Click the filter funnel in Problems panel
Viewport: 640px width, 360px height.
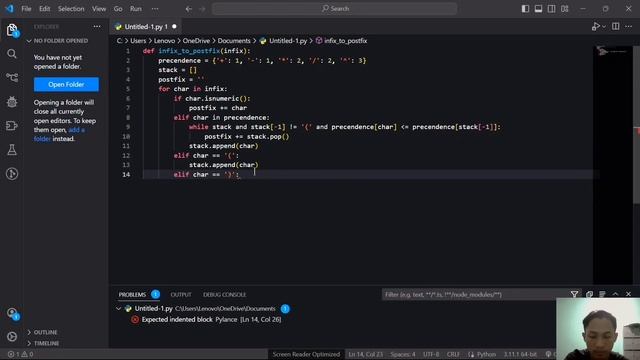point(574,294)
